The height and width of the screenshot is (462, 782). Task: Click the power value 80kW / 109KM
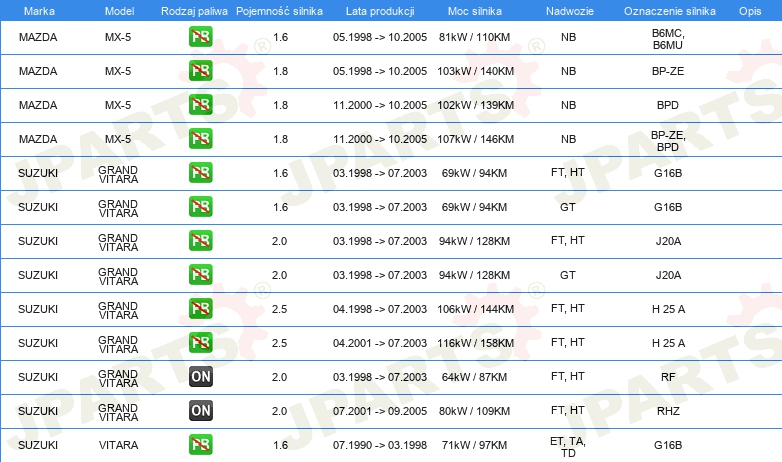pyautogui.click(x=474, y=411)
